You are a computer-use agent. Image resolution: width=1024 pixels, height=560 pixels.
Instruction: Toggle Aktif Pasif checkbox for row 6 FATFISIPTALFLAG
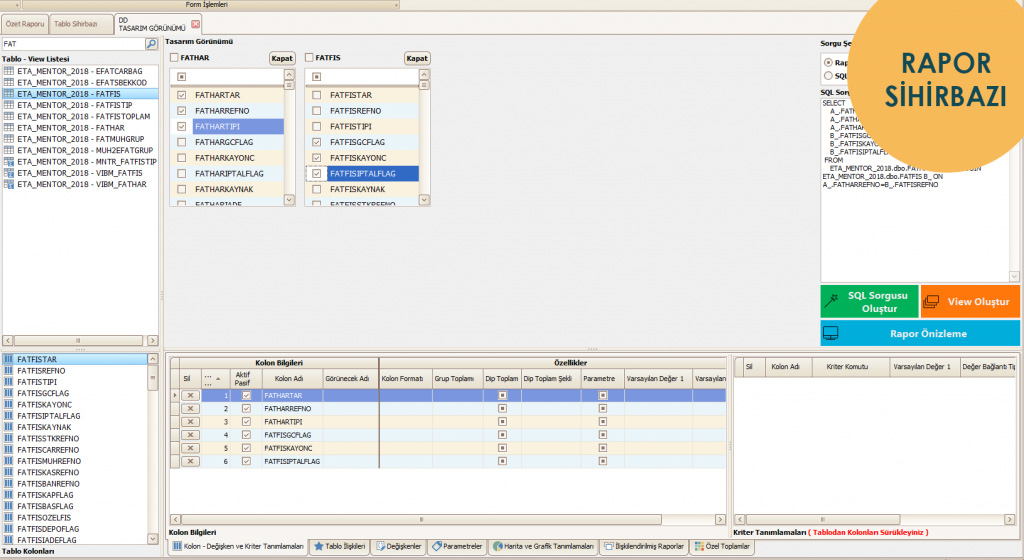(x=246, y=461)
